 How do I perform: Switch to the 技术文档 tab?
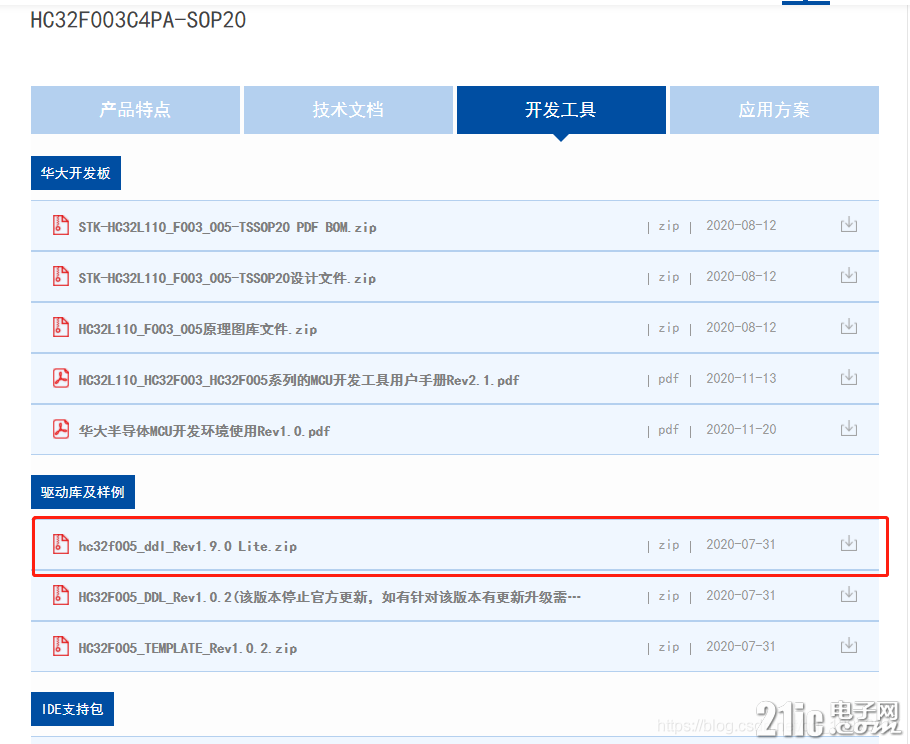348,110
